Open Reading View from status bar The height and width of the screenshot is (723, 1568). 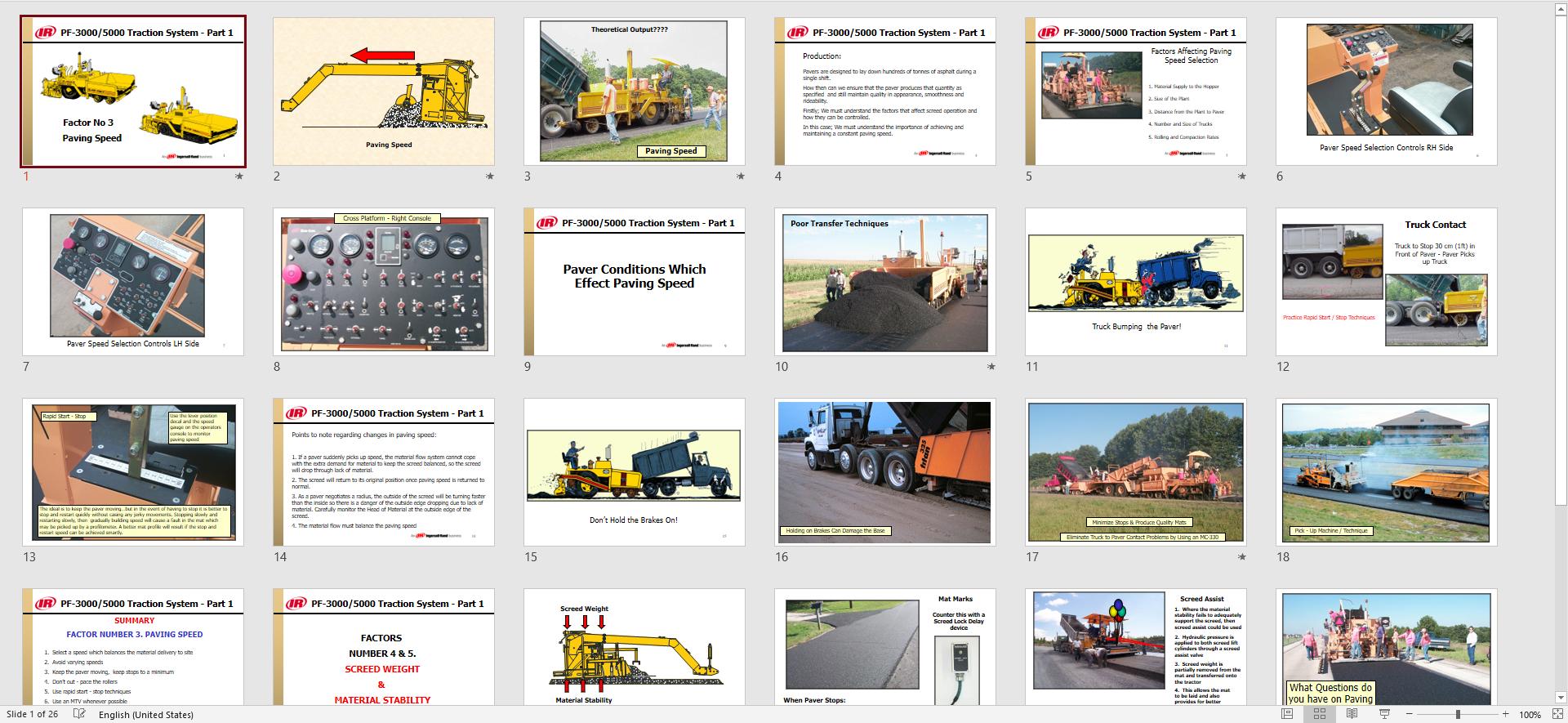(x=1352, y=714)
